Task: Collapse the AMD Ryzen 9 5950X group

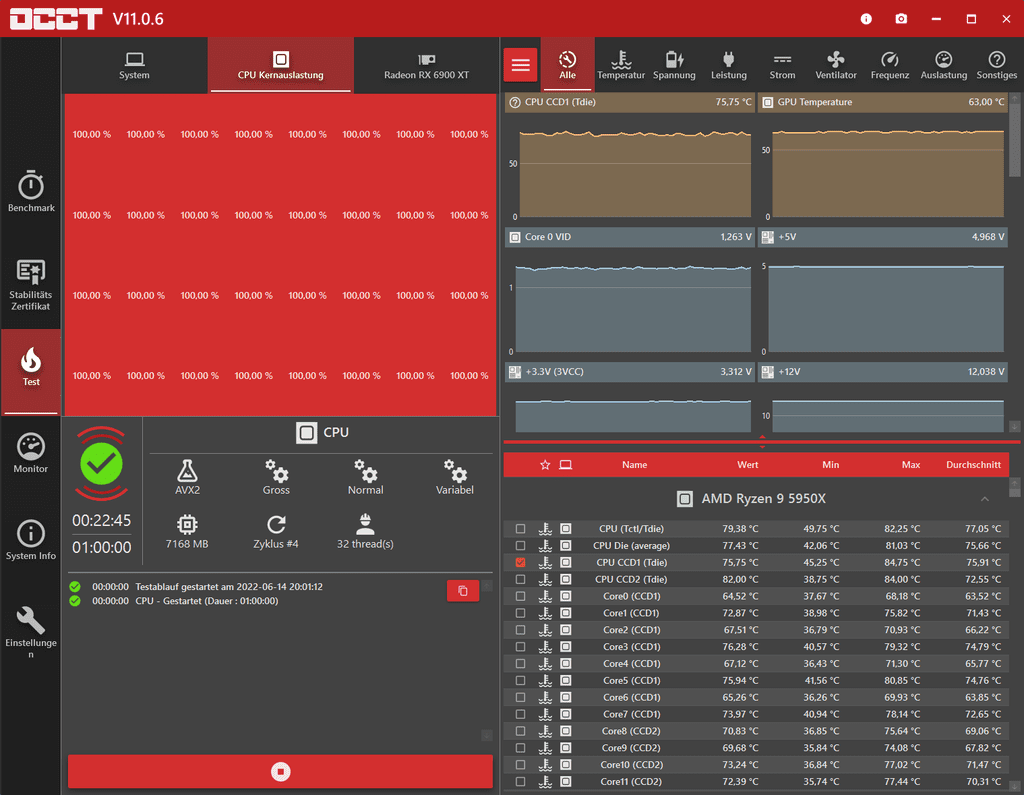Action: (985, 499)
